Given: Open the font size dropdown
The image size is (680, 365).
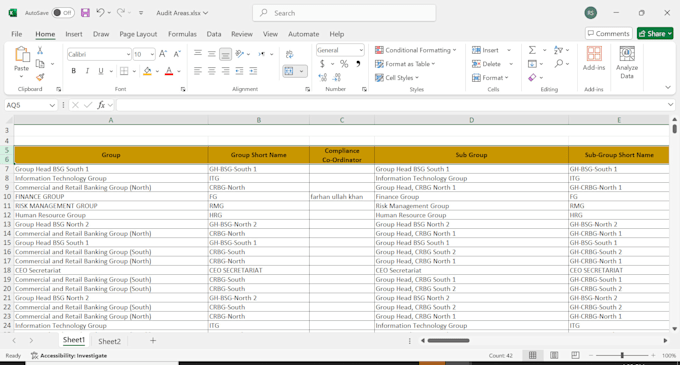Looking at the screenshot, I should click(x=152, y=54).
